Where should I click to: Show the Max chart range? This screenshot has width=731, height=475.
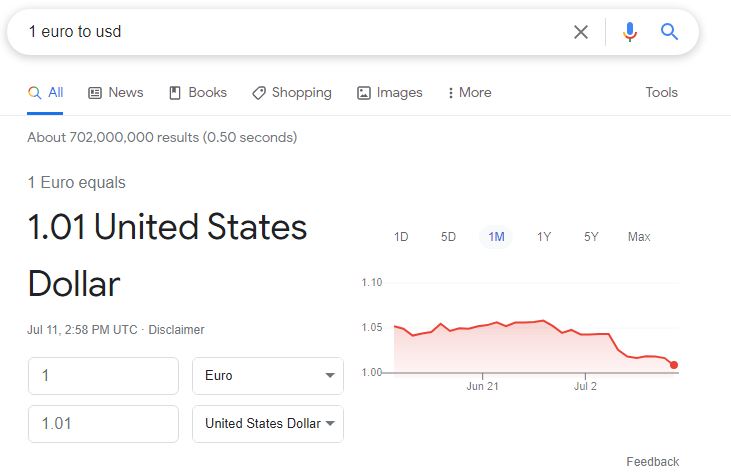coord(639,237)
